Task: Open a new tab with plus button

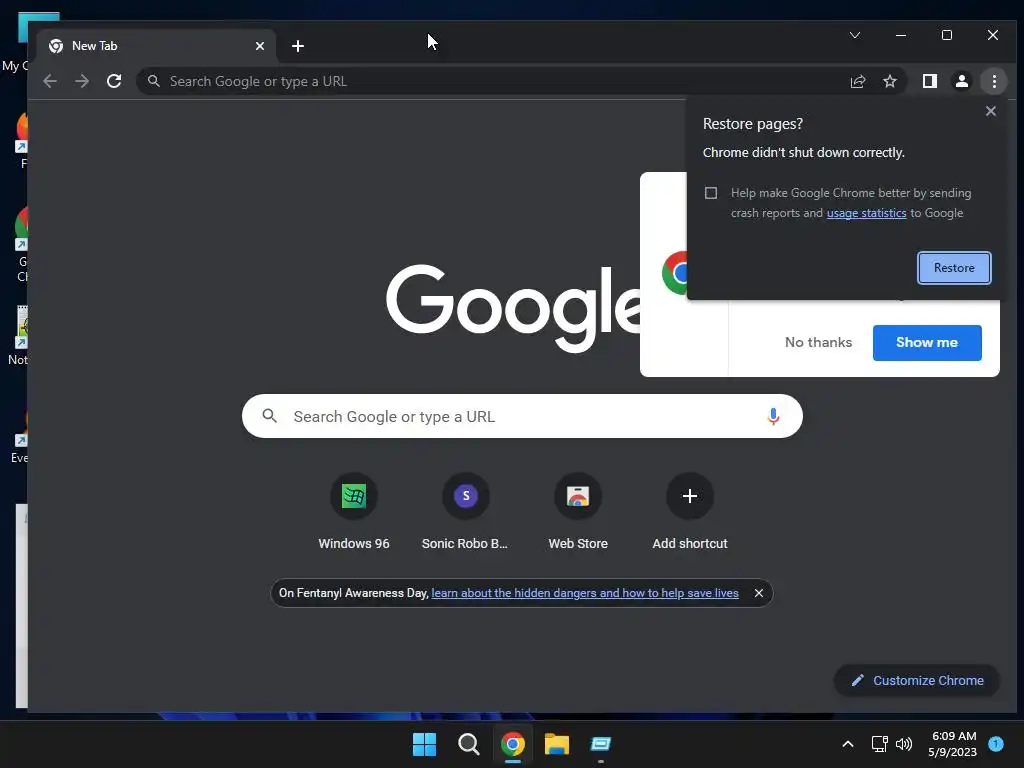Action: (298, 46)
